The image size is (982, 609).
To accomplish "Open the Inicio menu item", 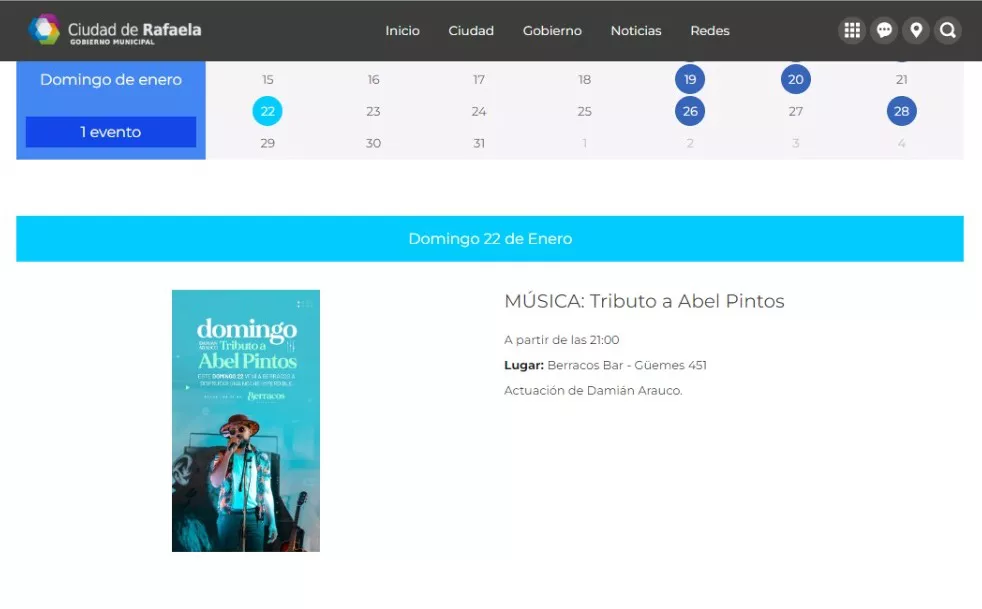I will pos(402,31).
